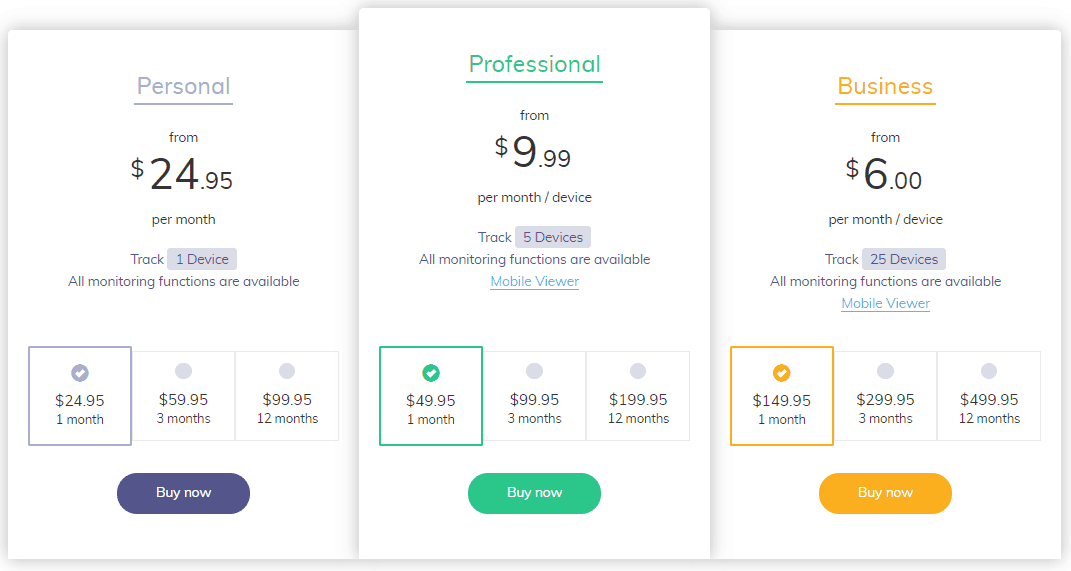Click the green Buy now button
The image size is (1071, 571).
tap(534, 493)
